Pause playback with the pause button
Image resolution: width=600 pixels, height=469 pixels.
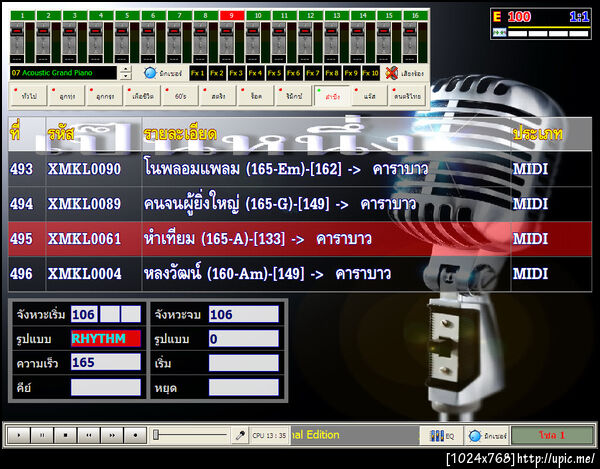coord(42,435)
